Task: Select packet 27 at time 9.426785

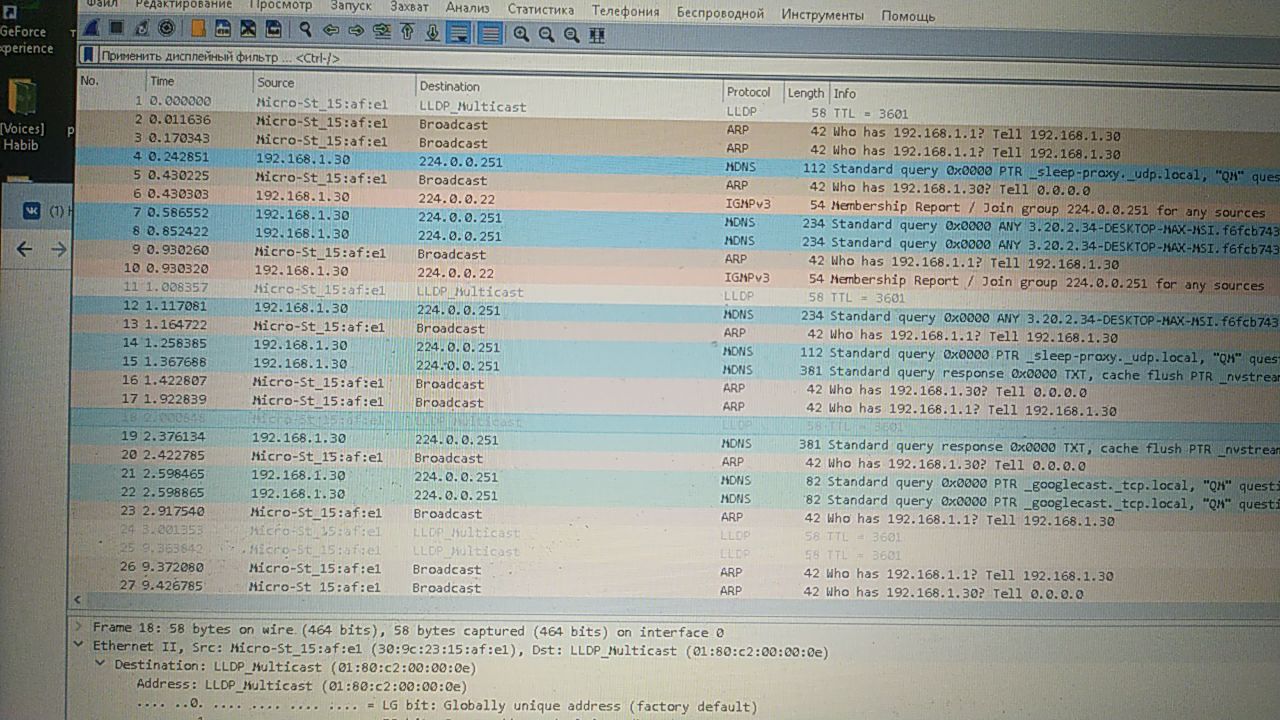Action: coord(678,589)
